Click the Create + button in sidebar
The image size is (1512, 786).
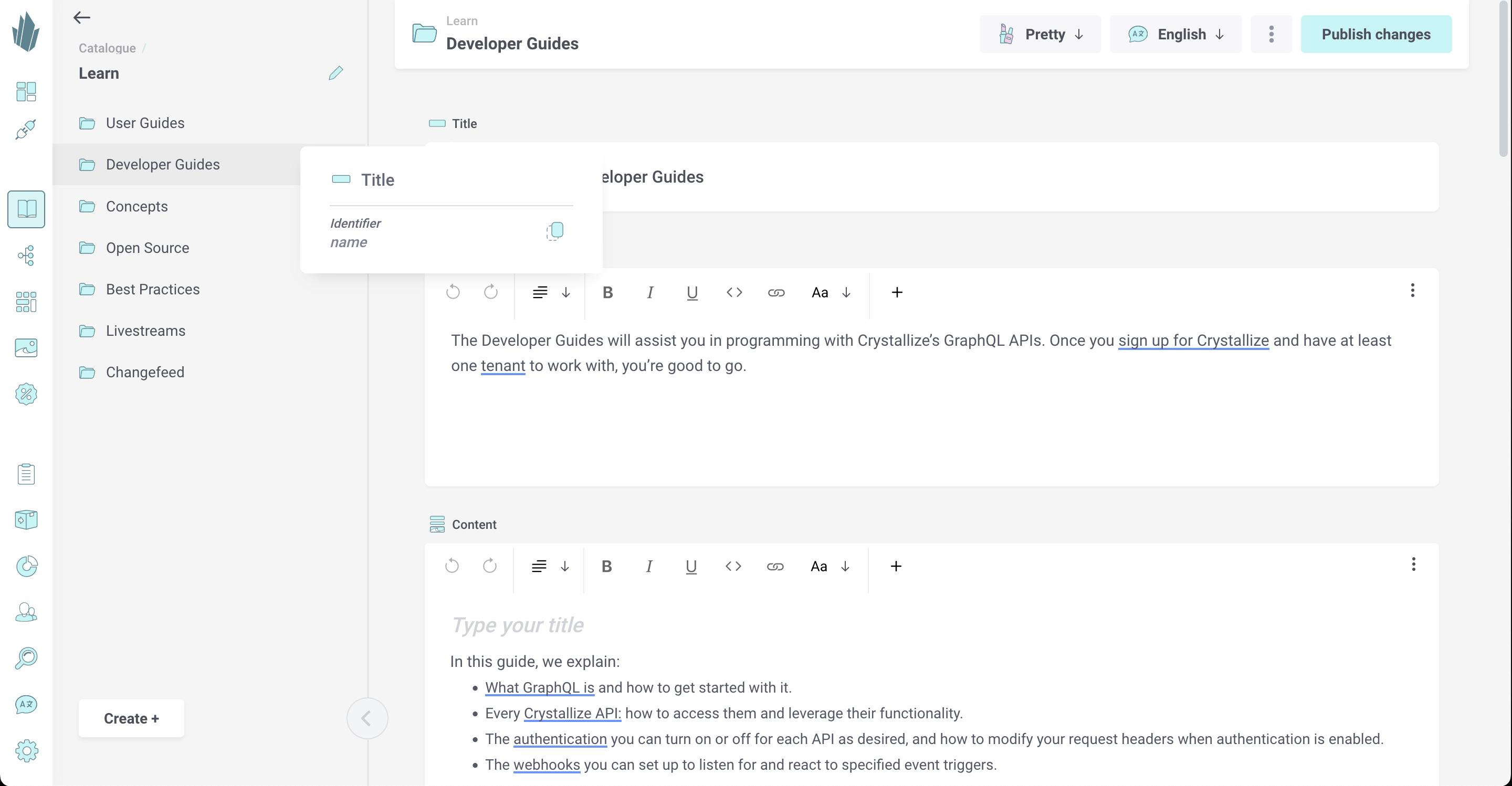[x=132, y=718]
